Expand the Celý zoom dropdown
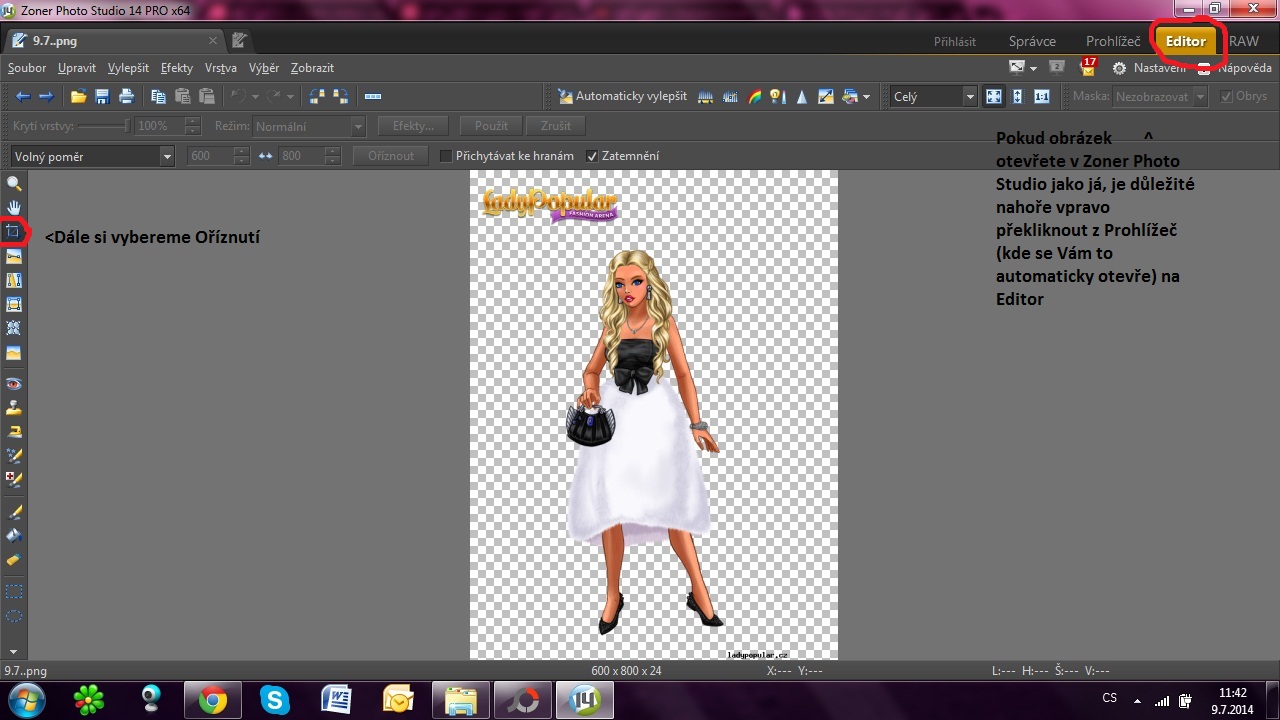 (x=969, y=97)
